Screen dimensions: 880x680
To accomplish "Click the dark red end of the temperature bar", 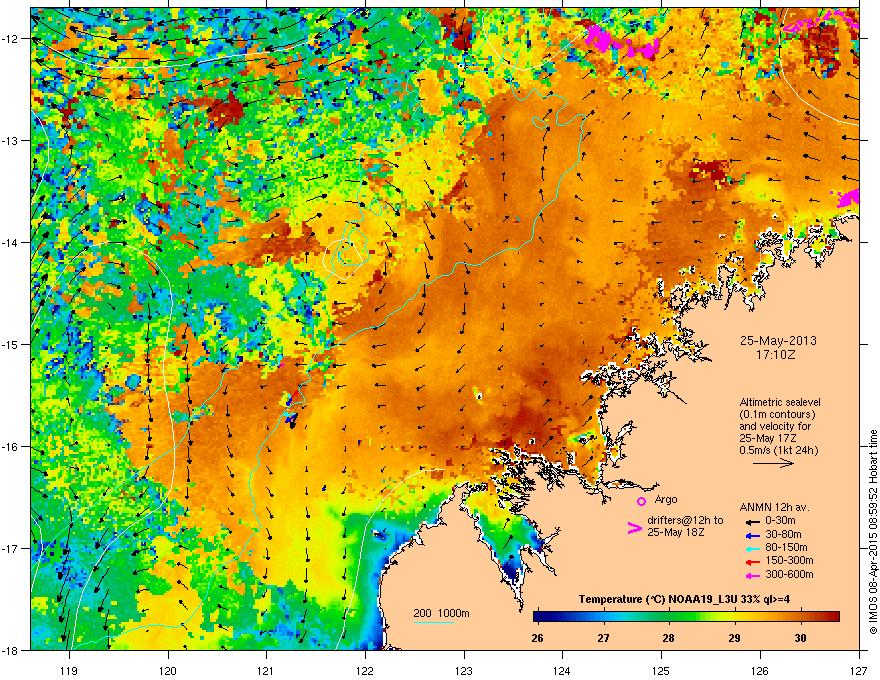I will 833,617.
